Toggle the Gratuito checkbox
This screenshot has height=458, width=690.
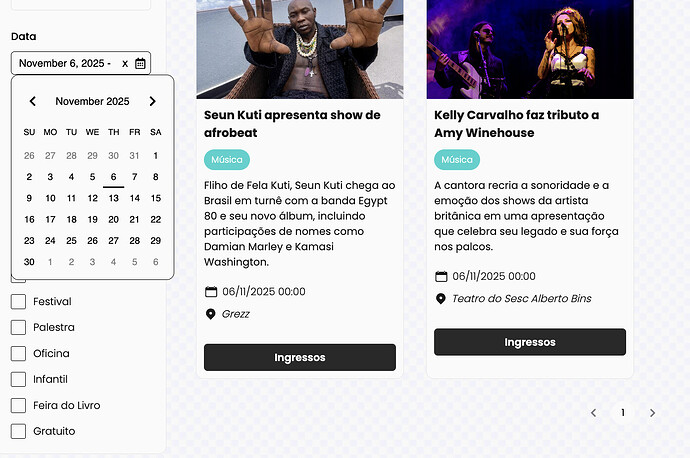[18, 431]
